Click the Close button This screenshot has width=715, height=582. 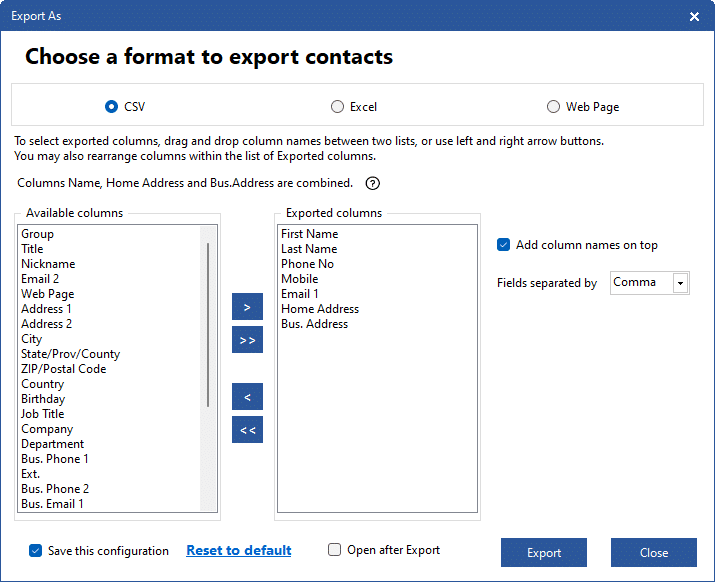(653, 552)
